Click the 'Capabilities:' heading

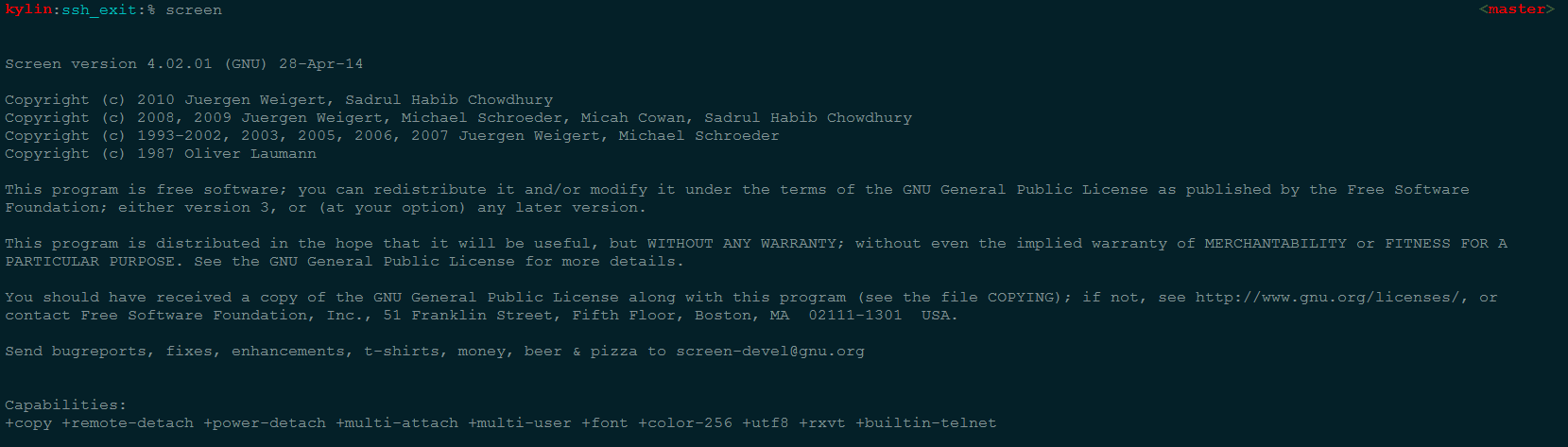click(66, 404)
